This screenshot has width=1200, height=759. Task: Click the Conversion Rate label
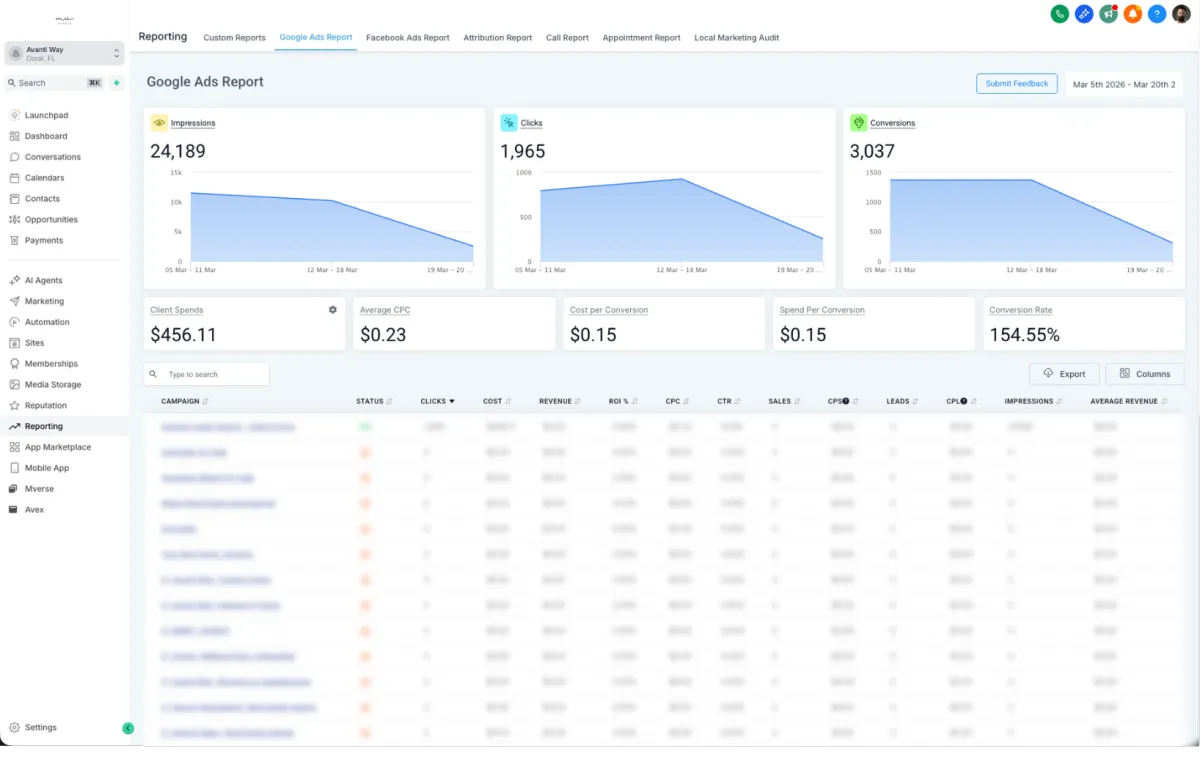tap(1021, 310)
